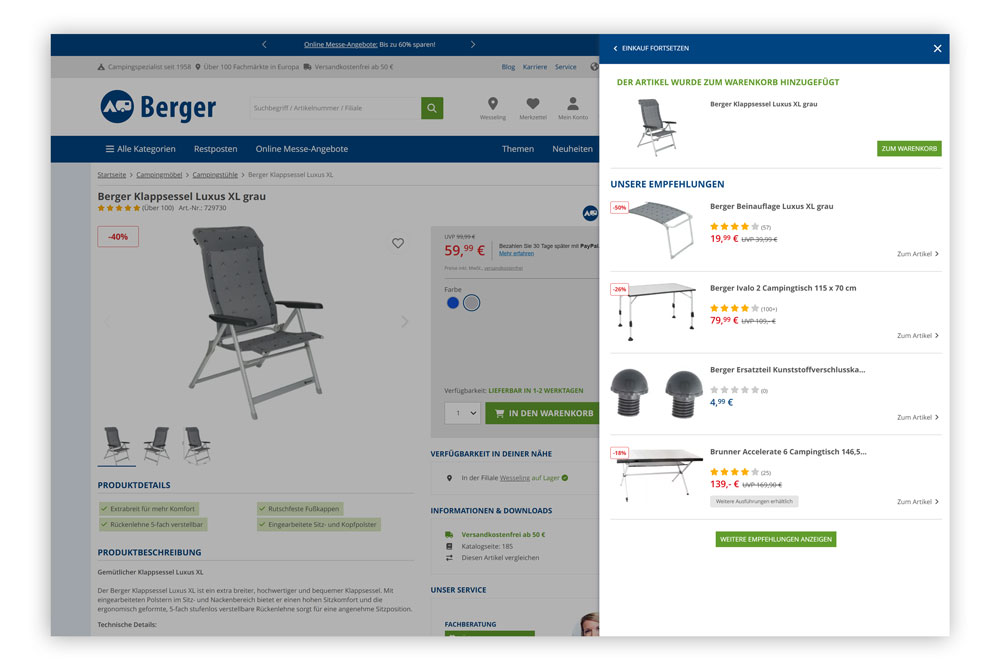Open the quantity dropdown
Viewport: 1000px width, 670px height.
tap(462, 413)
